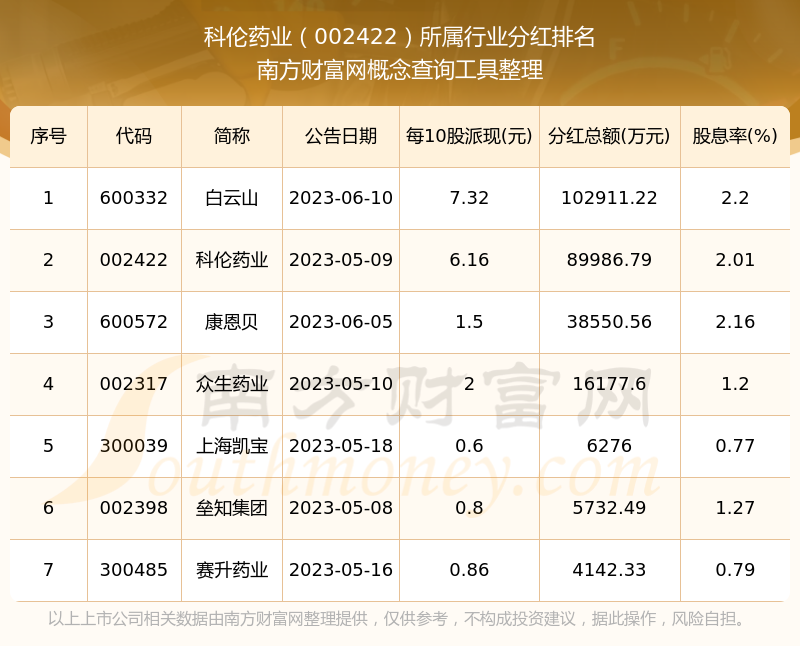800x646 pixels.
Task: Click date 2023-05-09
Action: [x=341, y=260]
